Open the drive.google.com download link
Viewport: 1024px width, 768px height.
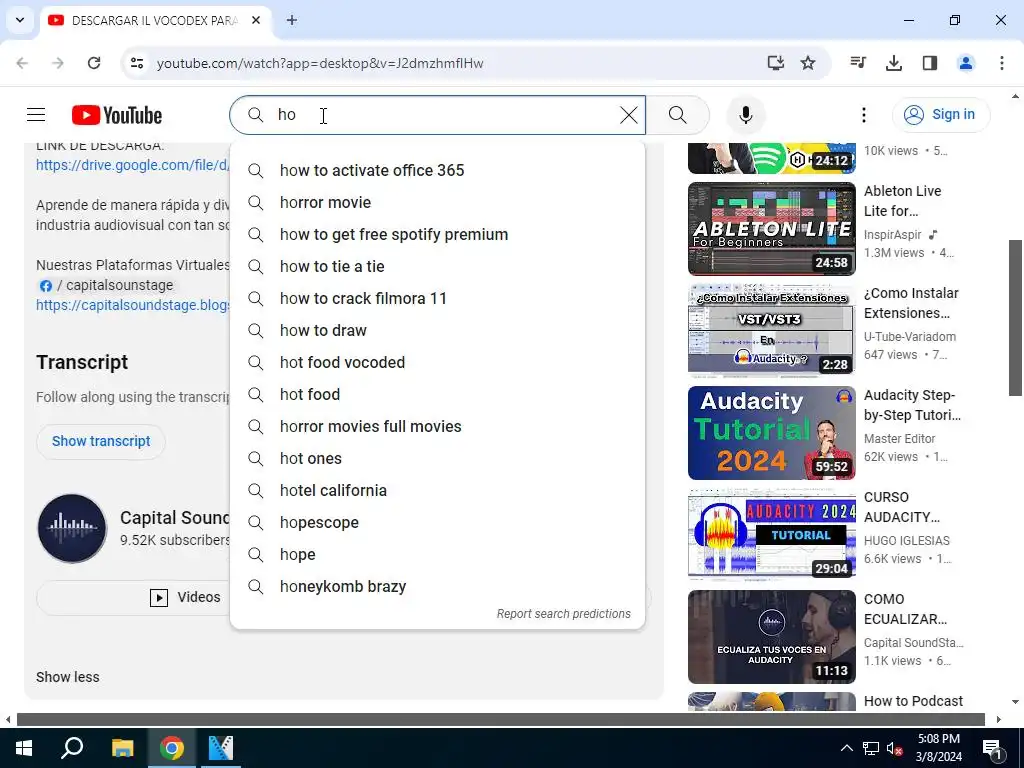133,165
